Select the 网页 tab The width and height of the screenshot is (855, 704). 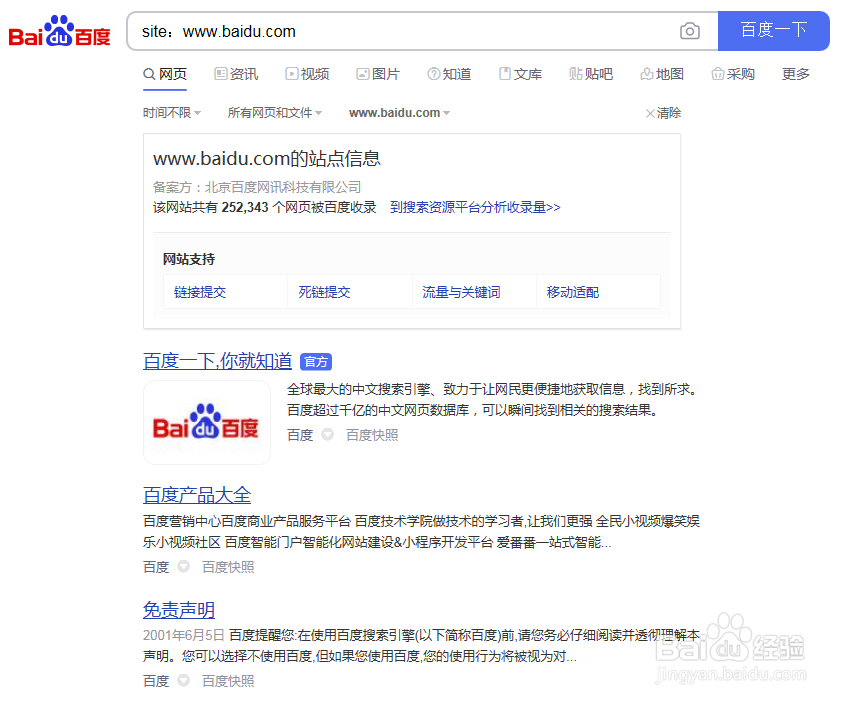[165, 74]
